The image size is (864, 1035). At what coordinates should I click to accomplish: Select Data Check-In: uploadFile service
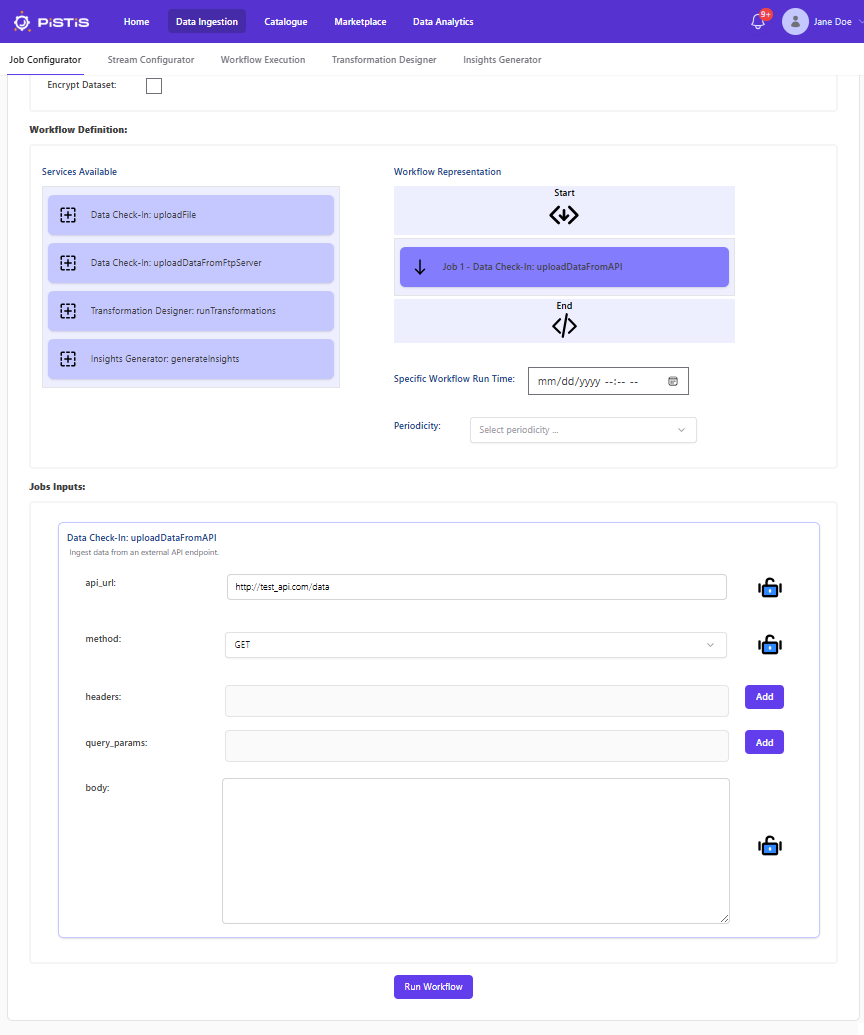tap(191, 215)
